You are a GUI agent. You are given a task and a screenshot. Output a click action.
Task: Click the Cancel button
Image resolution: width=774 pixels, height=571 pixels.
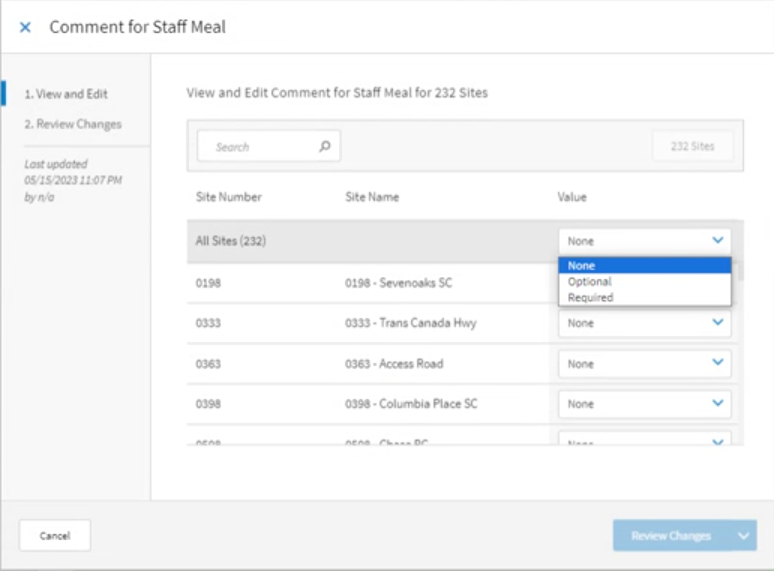[55, 535]
